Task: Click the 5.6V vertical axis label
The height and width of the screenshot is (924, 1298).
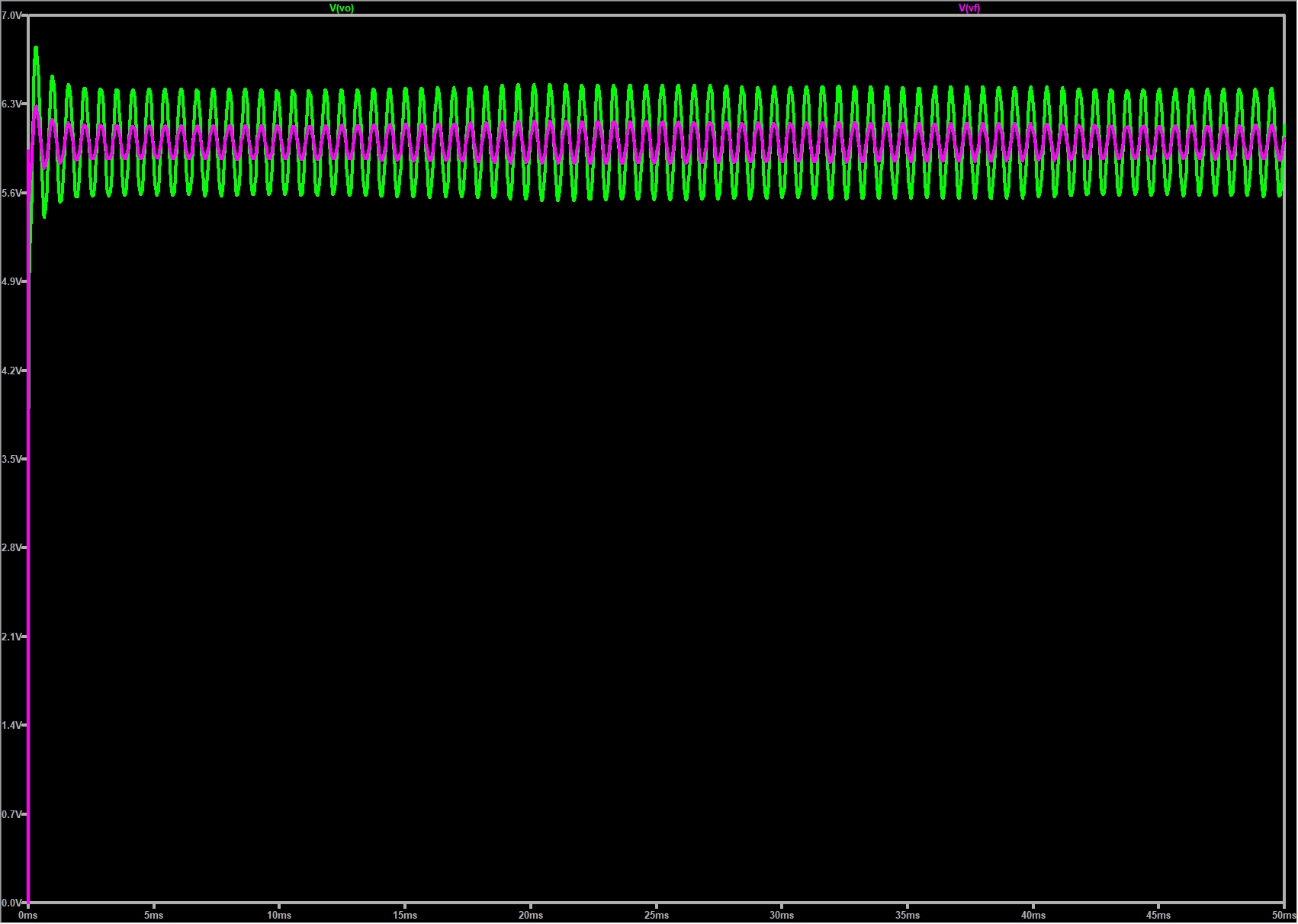Action: (11, 193)
